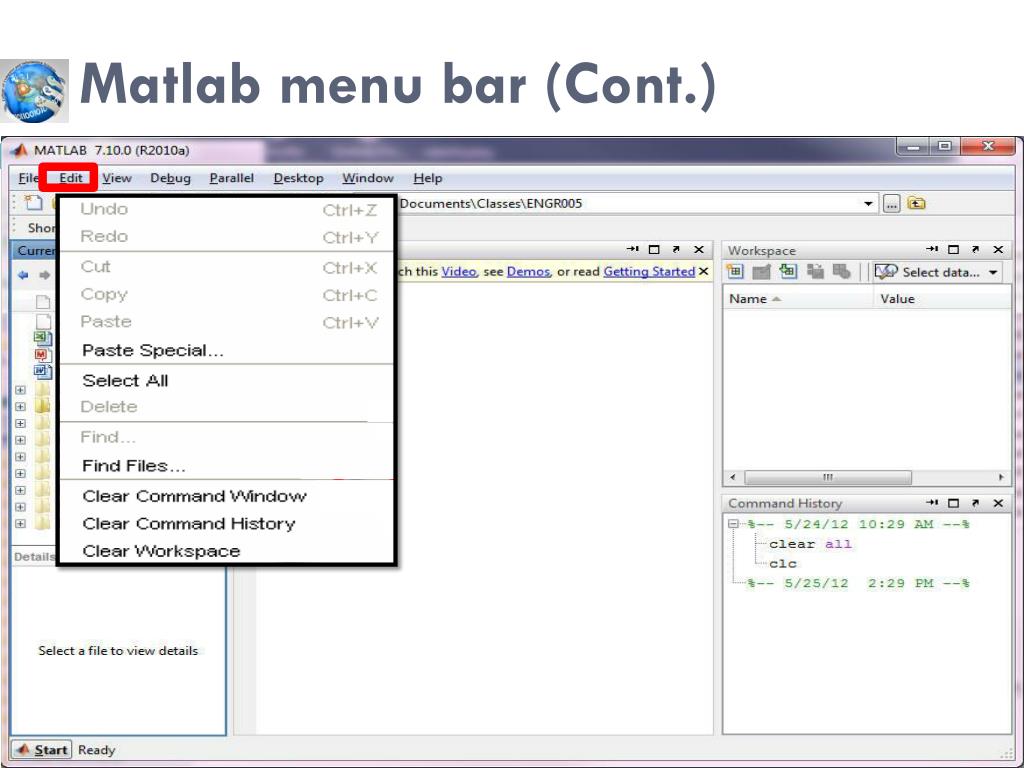The image size is (1024, 768).
Task: Maximize the Command Window panel
Action: (654, 249)
